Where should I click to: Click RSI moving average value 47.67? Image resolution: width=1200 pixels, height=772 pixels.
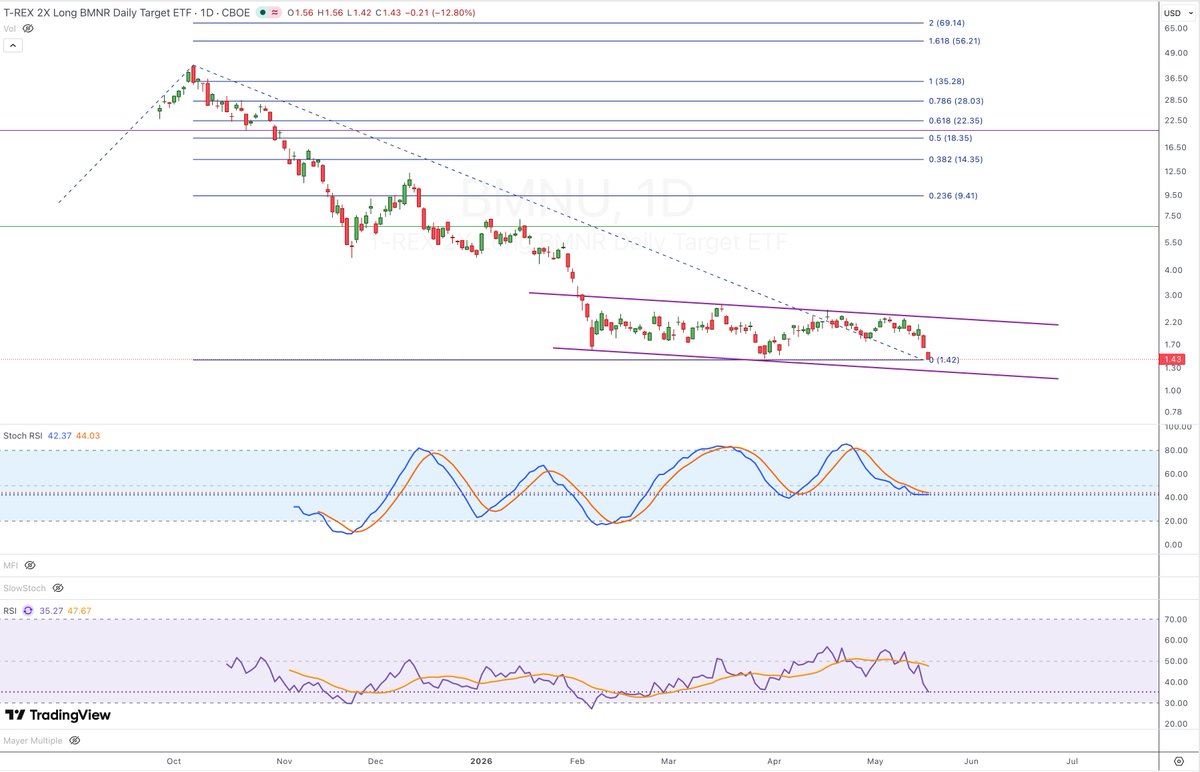click(x=77, y=609)
